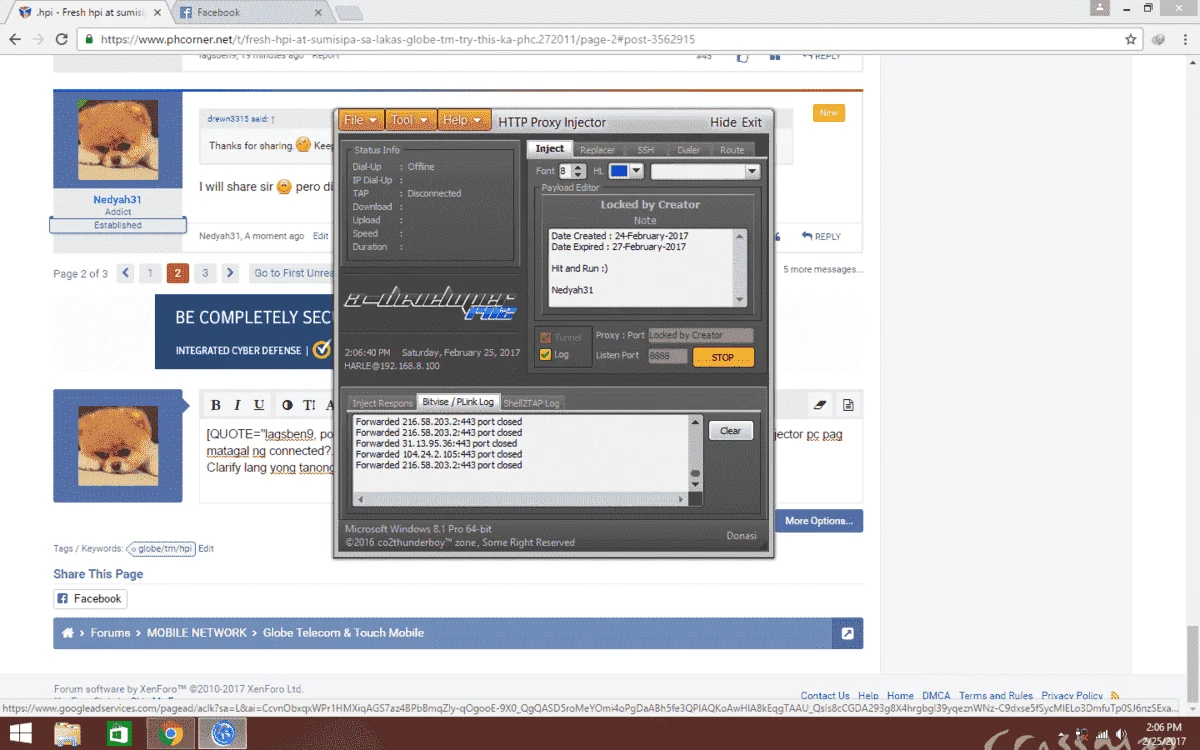The height and width of the screenshot is (750, 1200).
Task: Switch to the Route tab
Action: (x=732, y=150)
